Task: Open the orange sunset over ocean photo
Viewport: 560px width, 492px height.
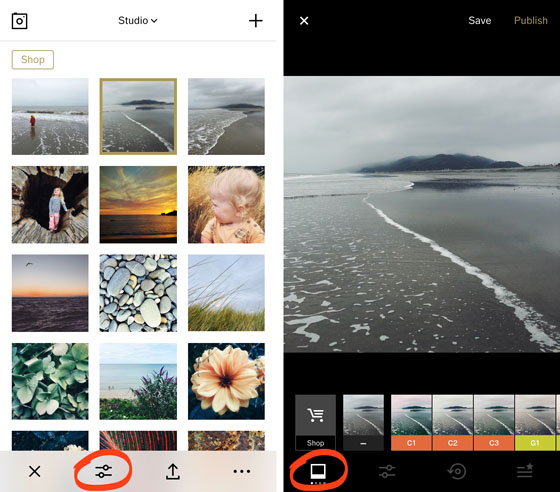Action: click(x=138, y=205)
